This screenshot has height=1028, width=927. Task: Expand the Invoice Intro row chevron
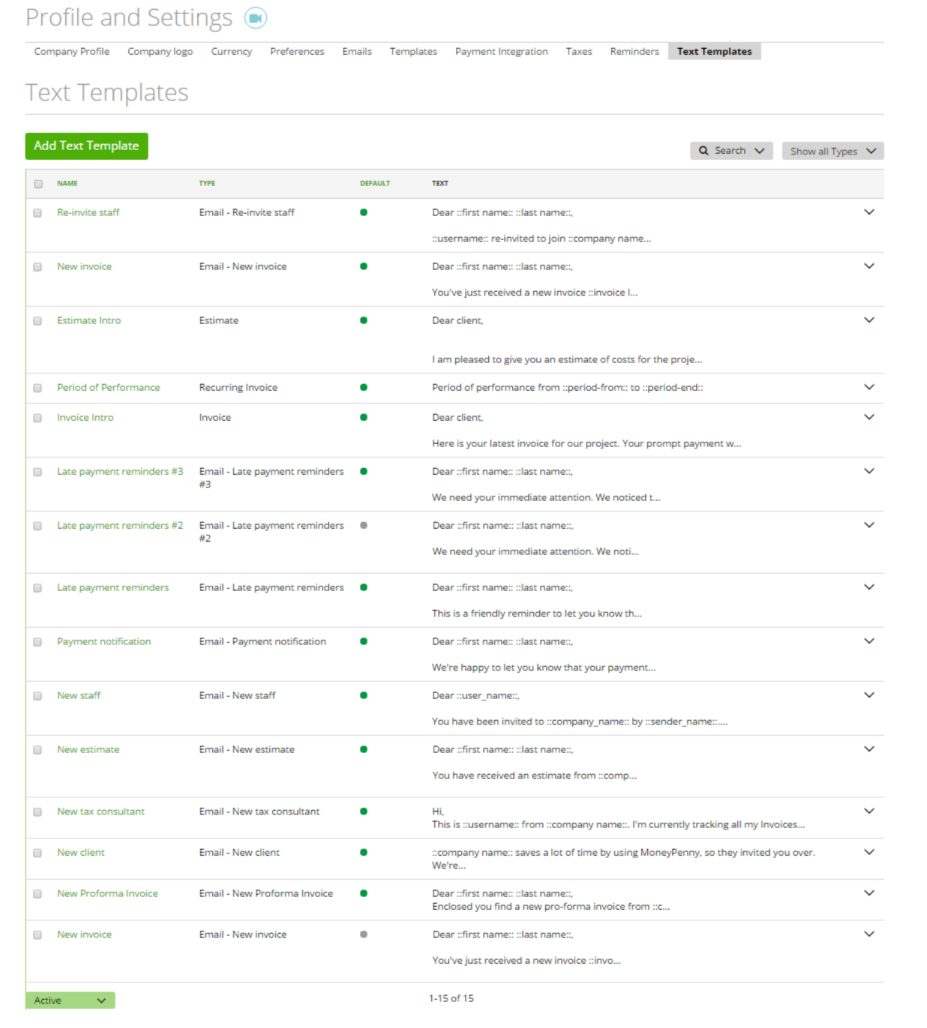click(x=869, y=417)
